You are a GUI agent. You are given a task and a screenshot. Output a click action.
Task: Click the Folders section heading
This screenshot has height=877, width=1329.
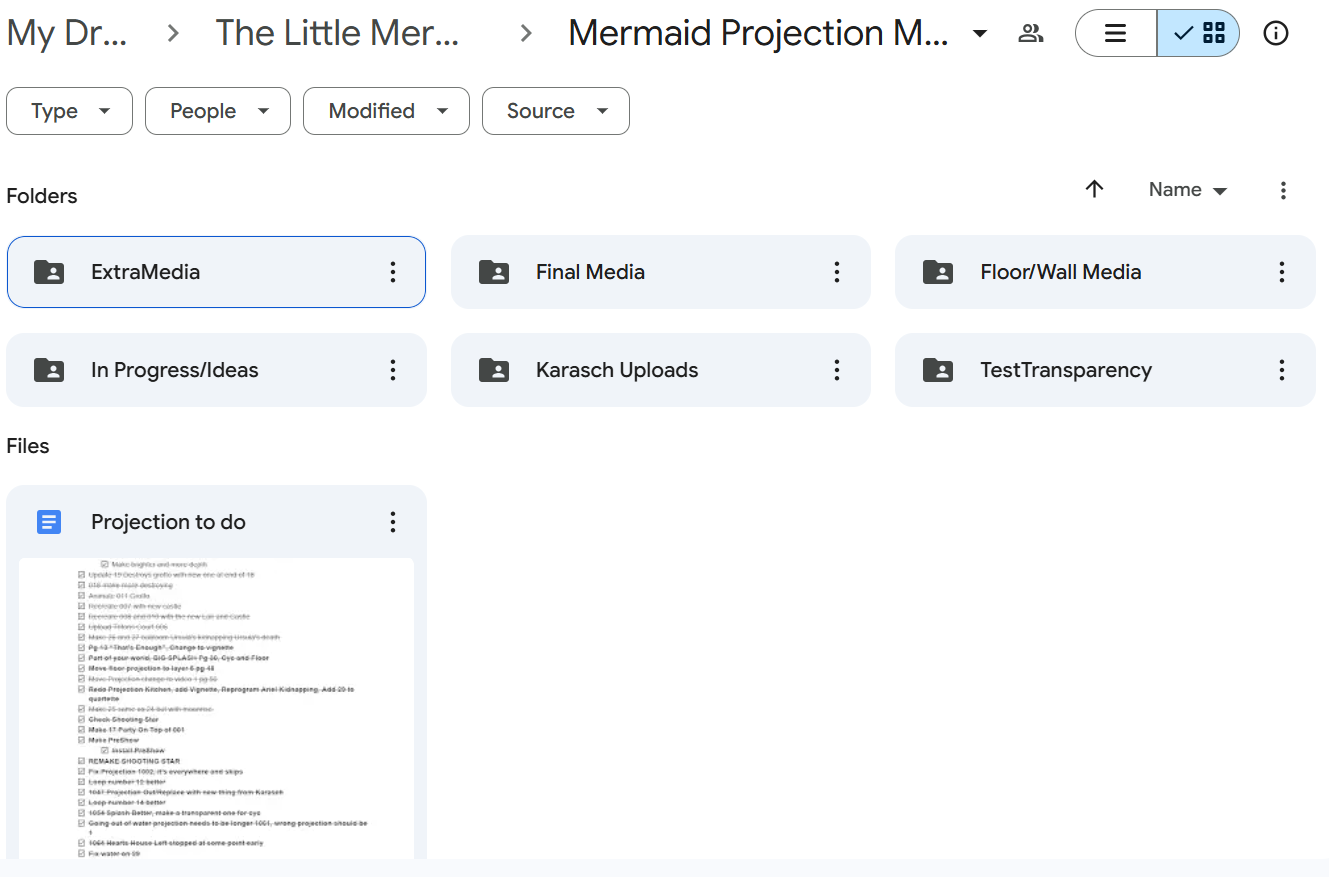[42, 196]
